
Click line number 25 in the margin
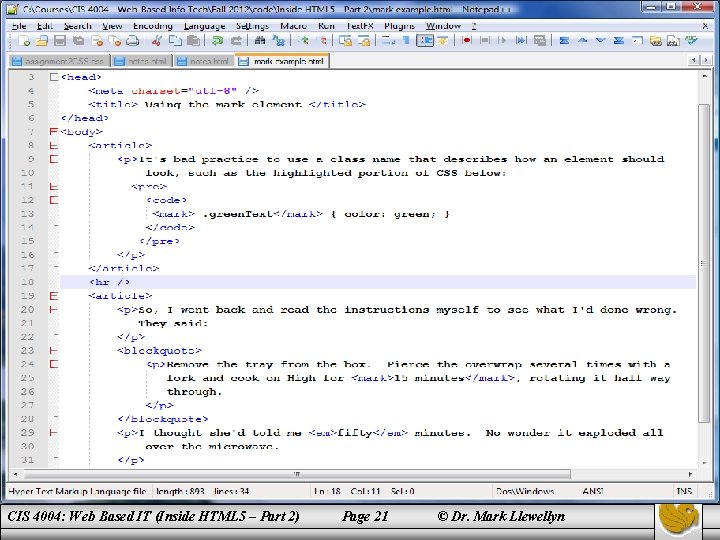(x=27, y=378)
